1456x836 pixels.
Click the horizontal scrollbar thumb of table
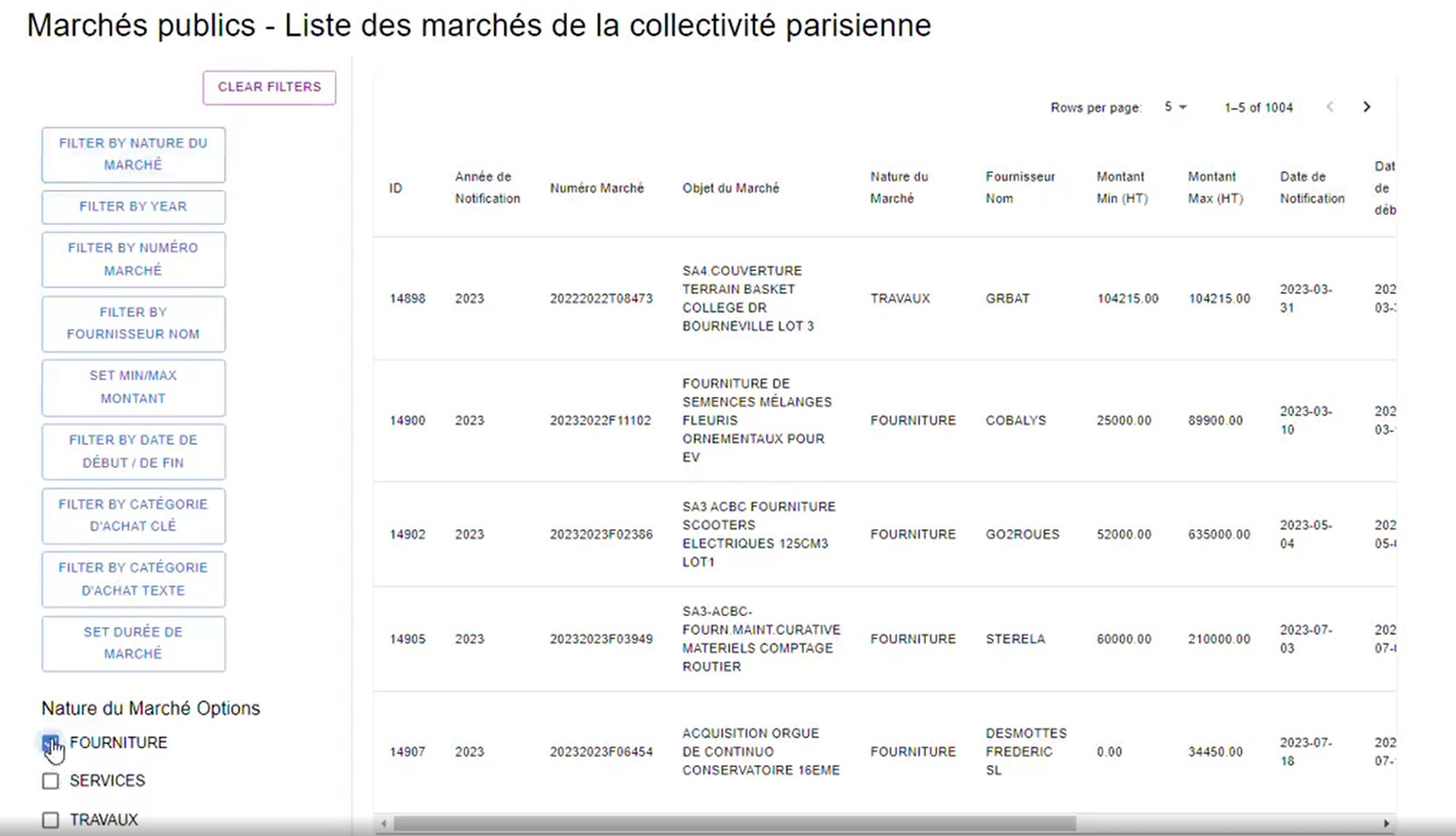point(733,824)
